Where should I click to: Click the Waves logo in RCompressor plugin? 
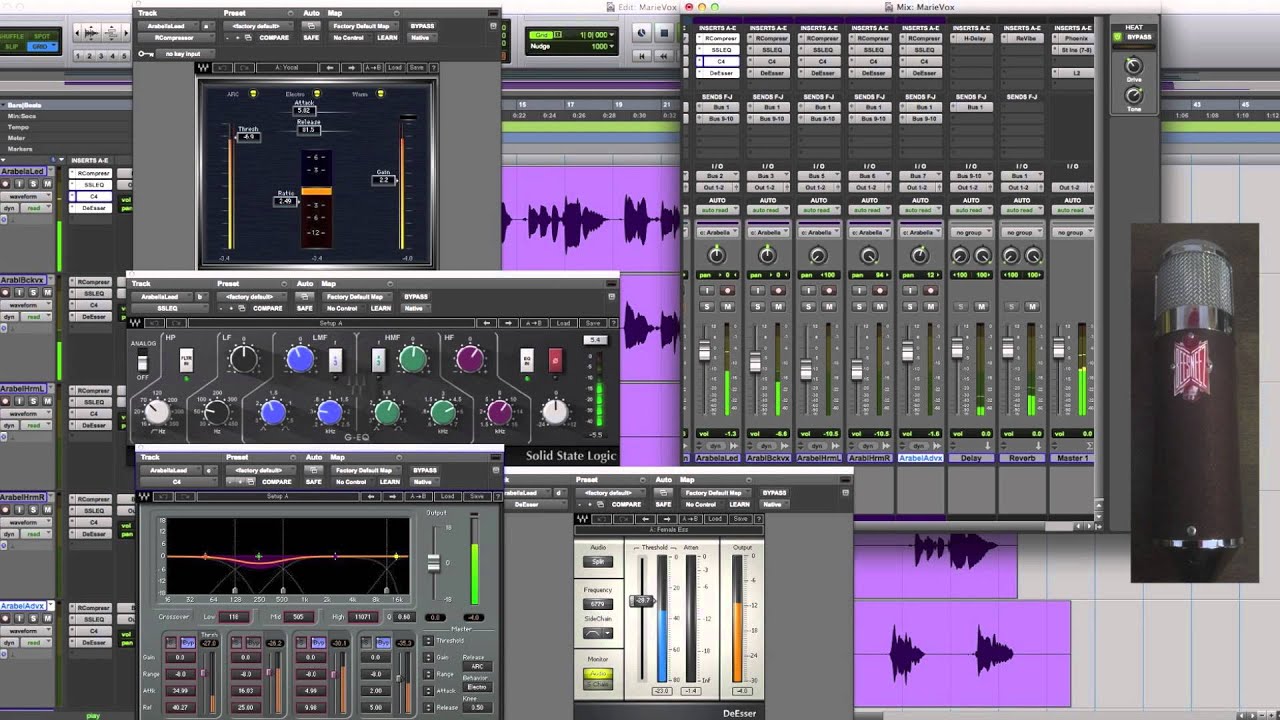coord(203,68)
